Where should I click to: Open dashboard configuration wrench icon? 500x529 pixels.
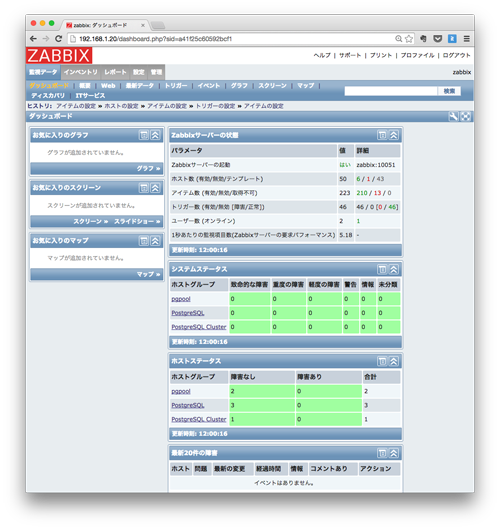454,116
